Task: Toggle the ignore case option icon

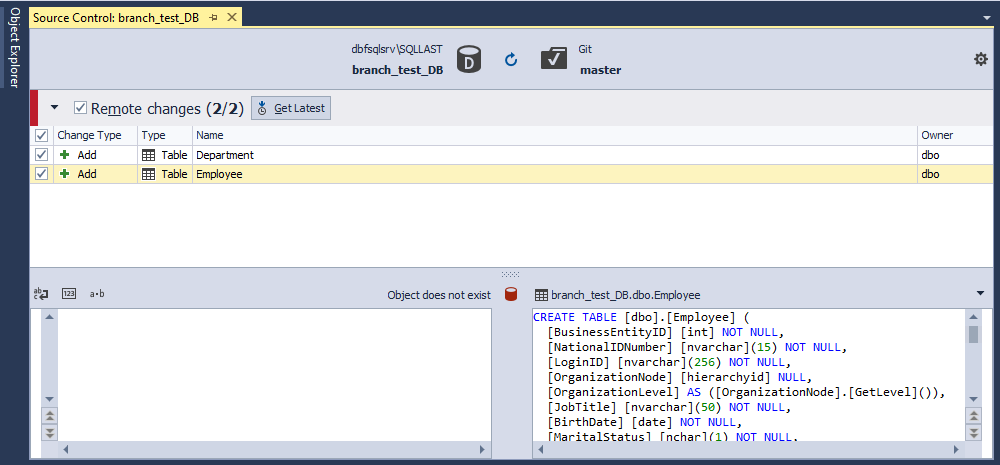Action: (41, 293)
